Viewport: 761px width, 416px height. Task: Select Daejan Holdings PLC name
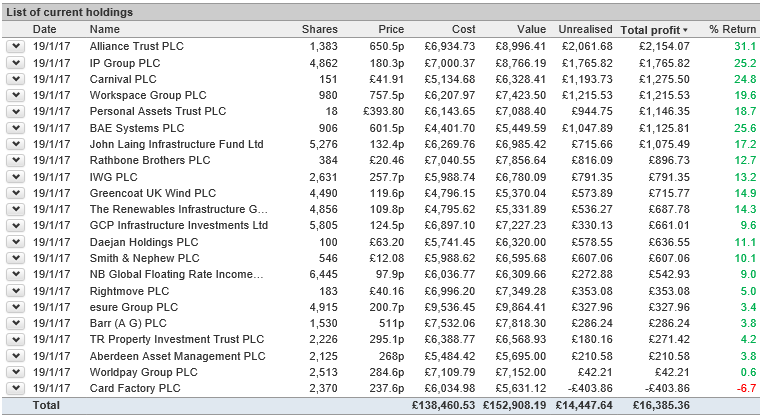144,242
